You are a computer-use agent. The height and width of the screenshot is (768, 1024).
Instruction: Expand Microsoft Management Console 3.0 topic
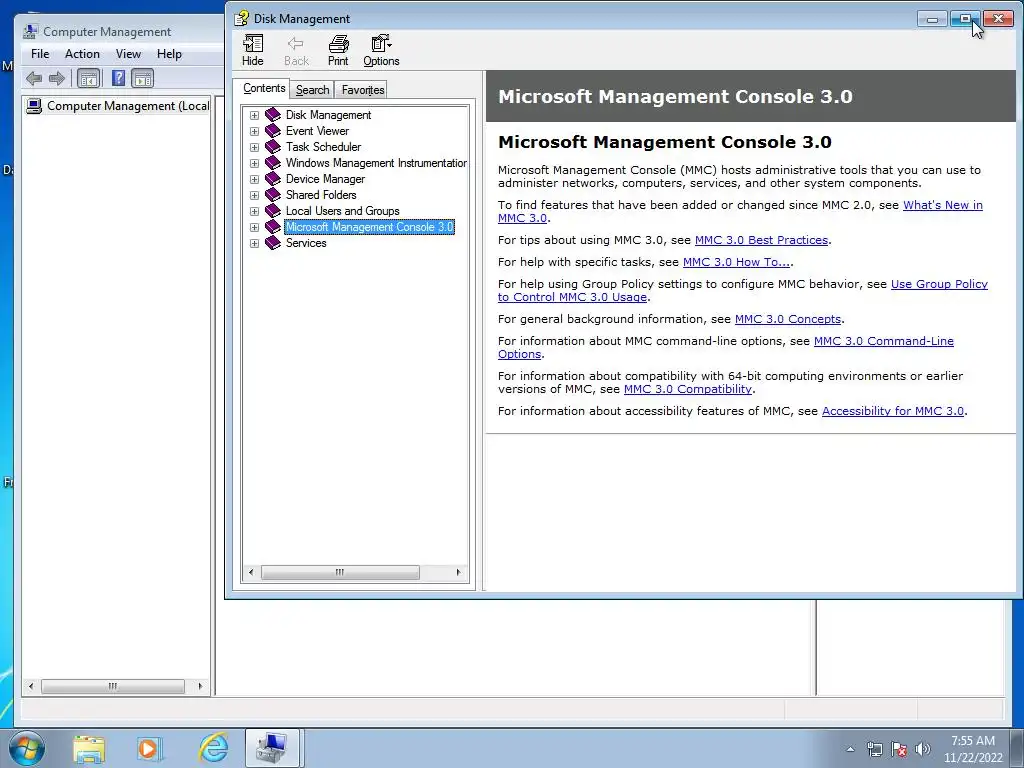[254, 227]
